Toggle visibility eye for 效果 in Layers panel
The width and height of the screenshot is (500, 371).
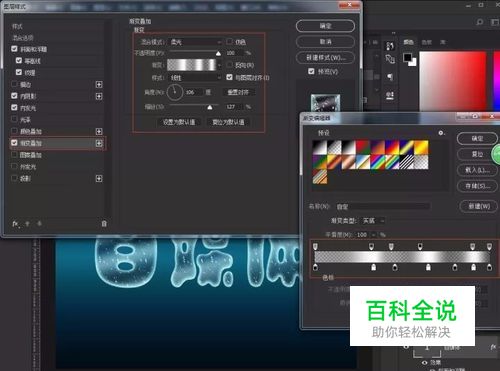click(x=424, y=362)
